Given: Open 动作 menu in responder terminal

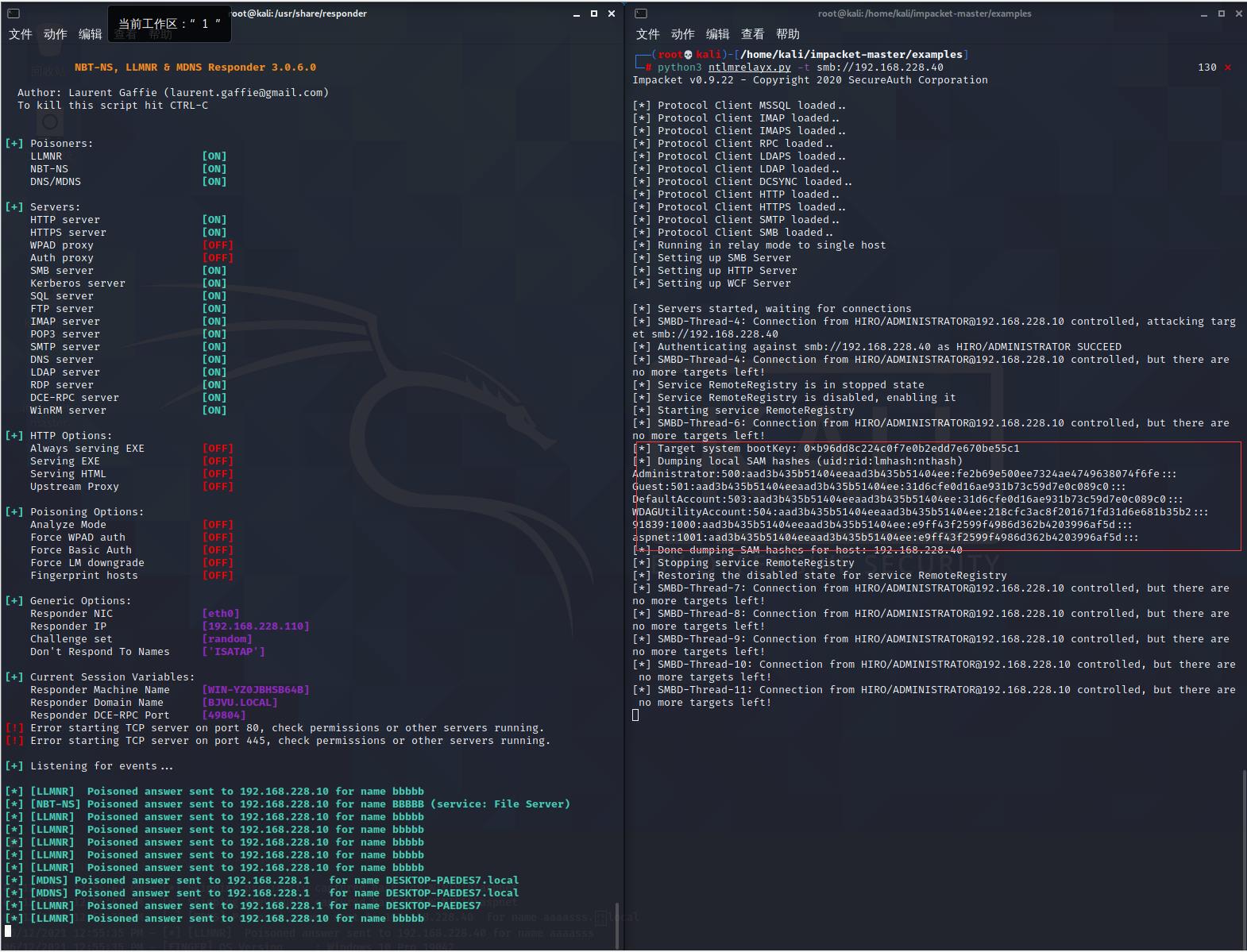Looking at the screenshot, I should point(55,34).
